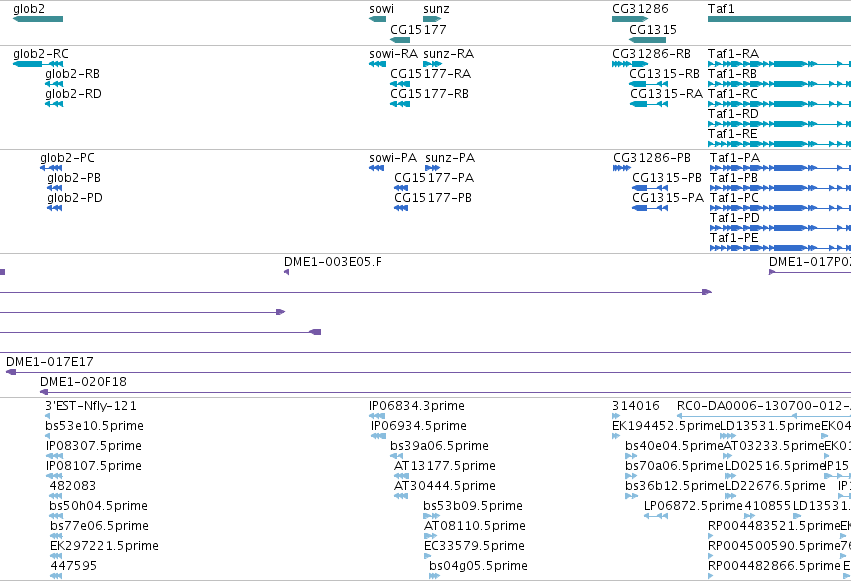Screen dimensions: 851x581
Task: Select the DME1-017E17 clone label
Action: [x=50, y=362]
